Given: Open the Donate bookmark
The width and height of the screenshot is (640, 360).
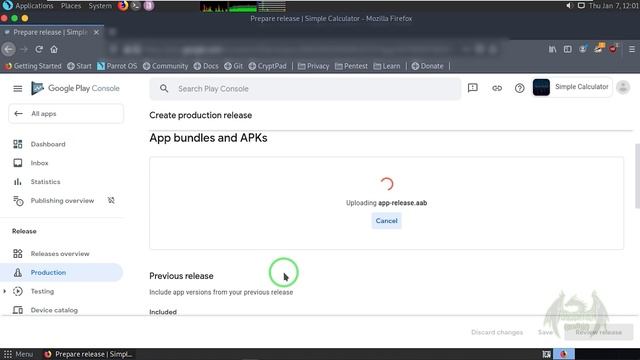Looking at the screenshot, I should click(427, 66).
